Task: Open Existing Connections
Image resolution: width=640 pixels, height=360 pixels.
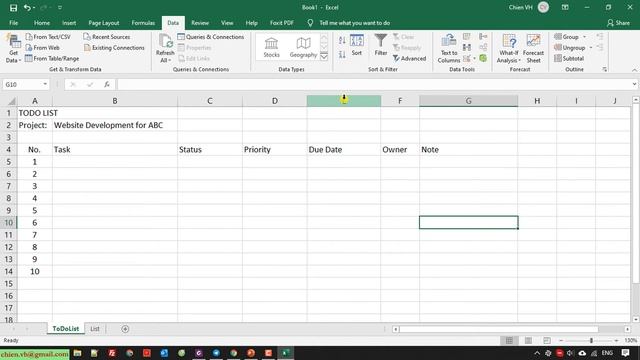Action: [114, 48]
